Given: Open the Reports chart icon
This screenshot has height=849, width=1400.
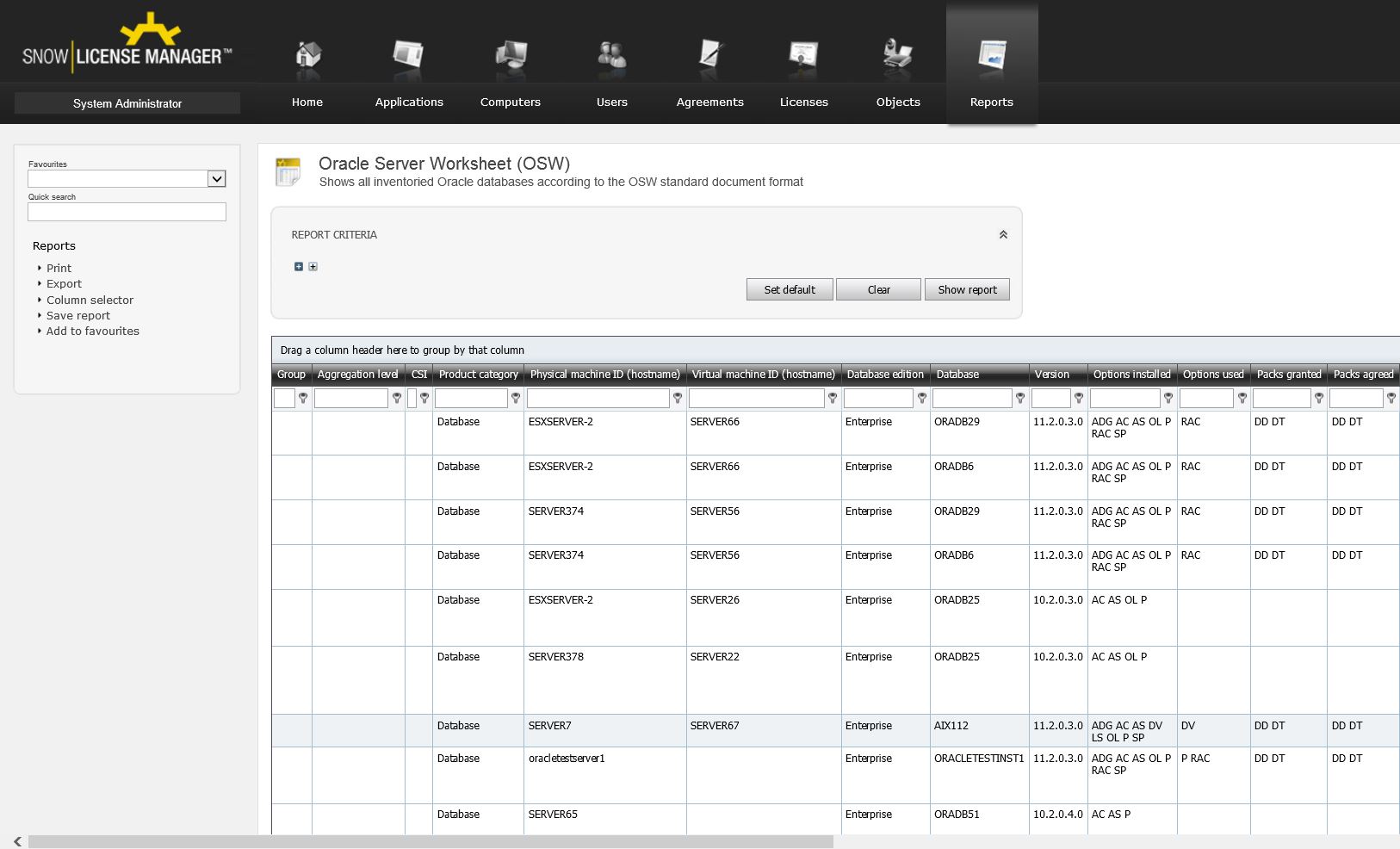Looking at the screenshot, I should (x=992, y=55).
